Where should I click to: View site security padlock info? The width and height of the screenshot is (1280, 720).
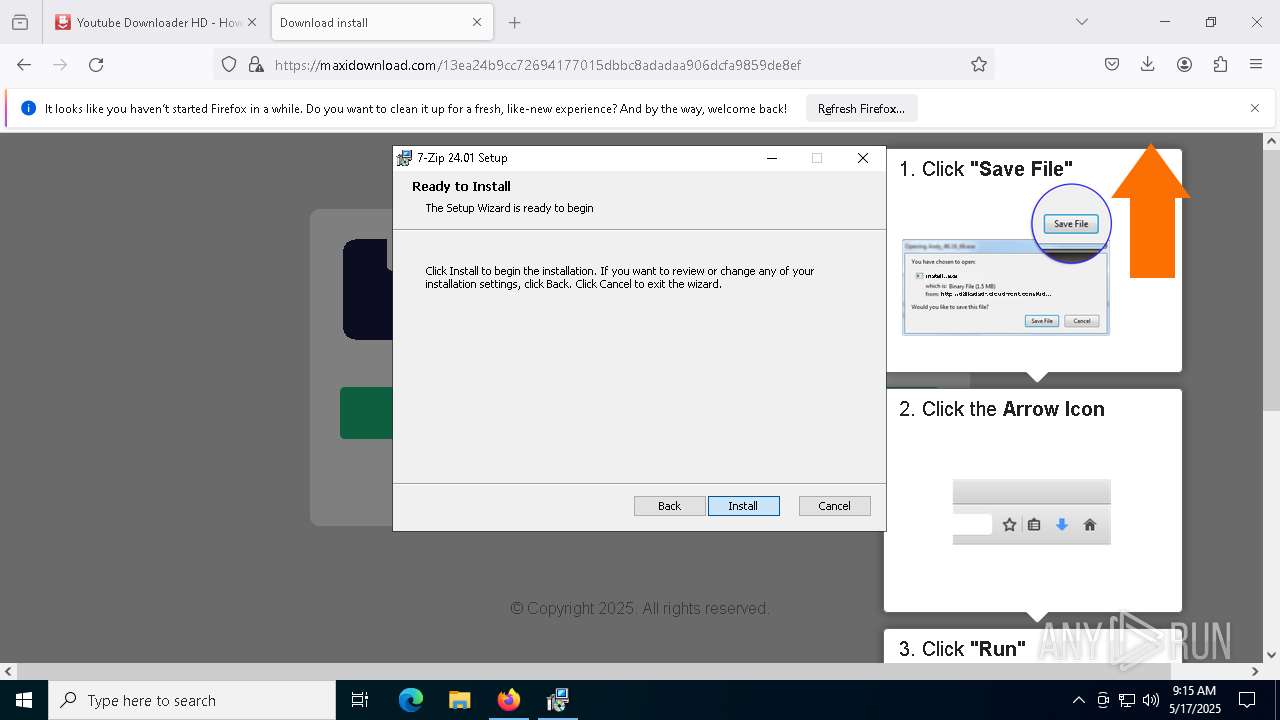[x=256, y=65]
